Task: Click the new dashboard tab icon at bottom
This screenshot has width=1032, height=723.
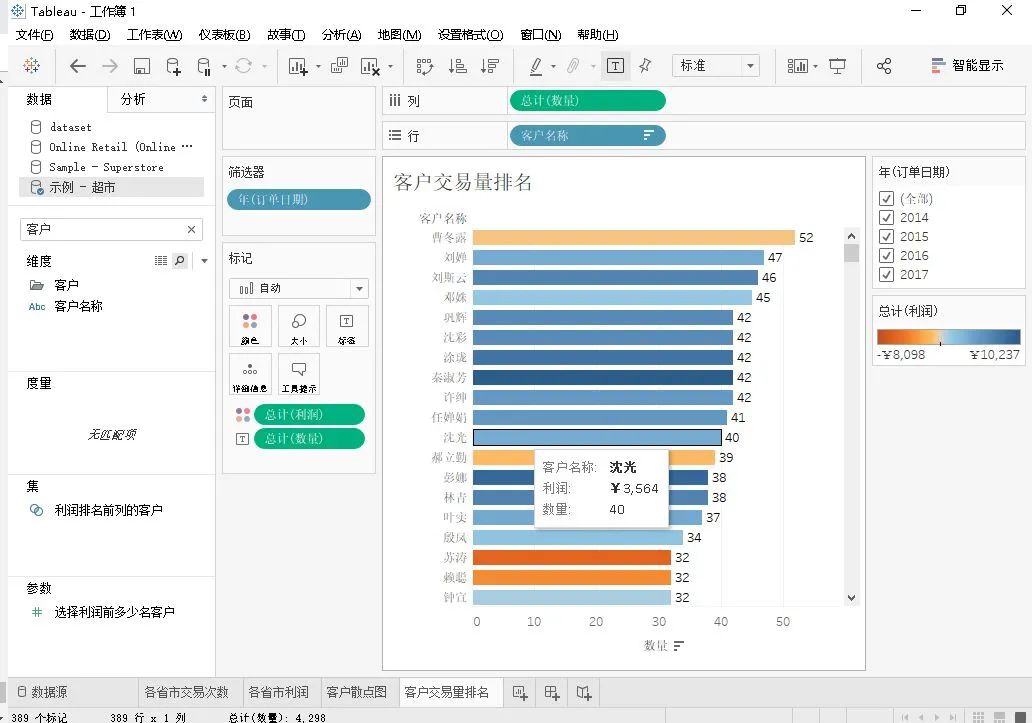Action: coord(552,693)
